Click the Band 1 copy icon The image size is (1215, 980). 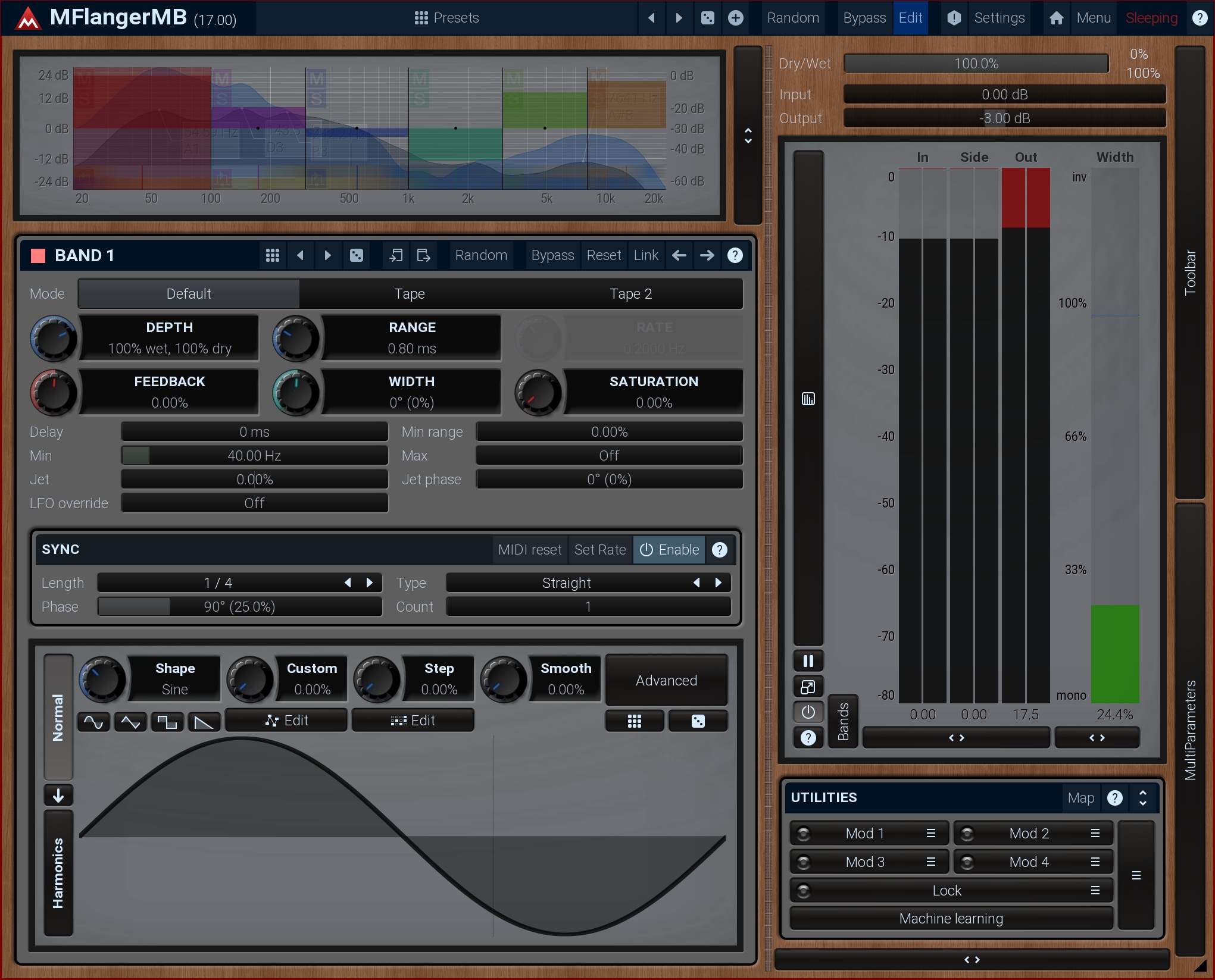coord(396,255)
